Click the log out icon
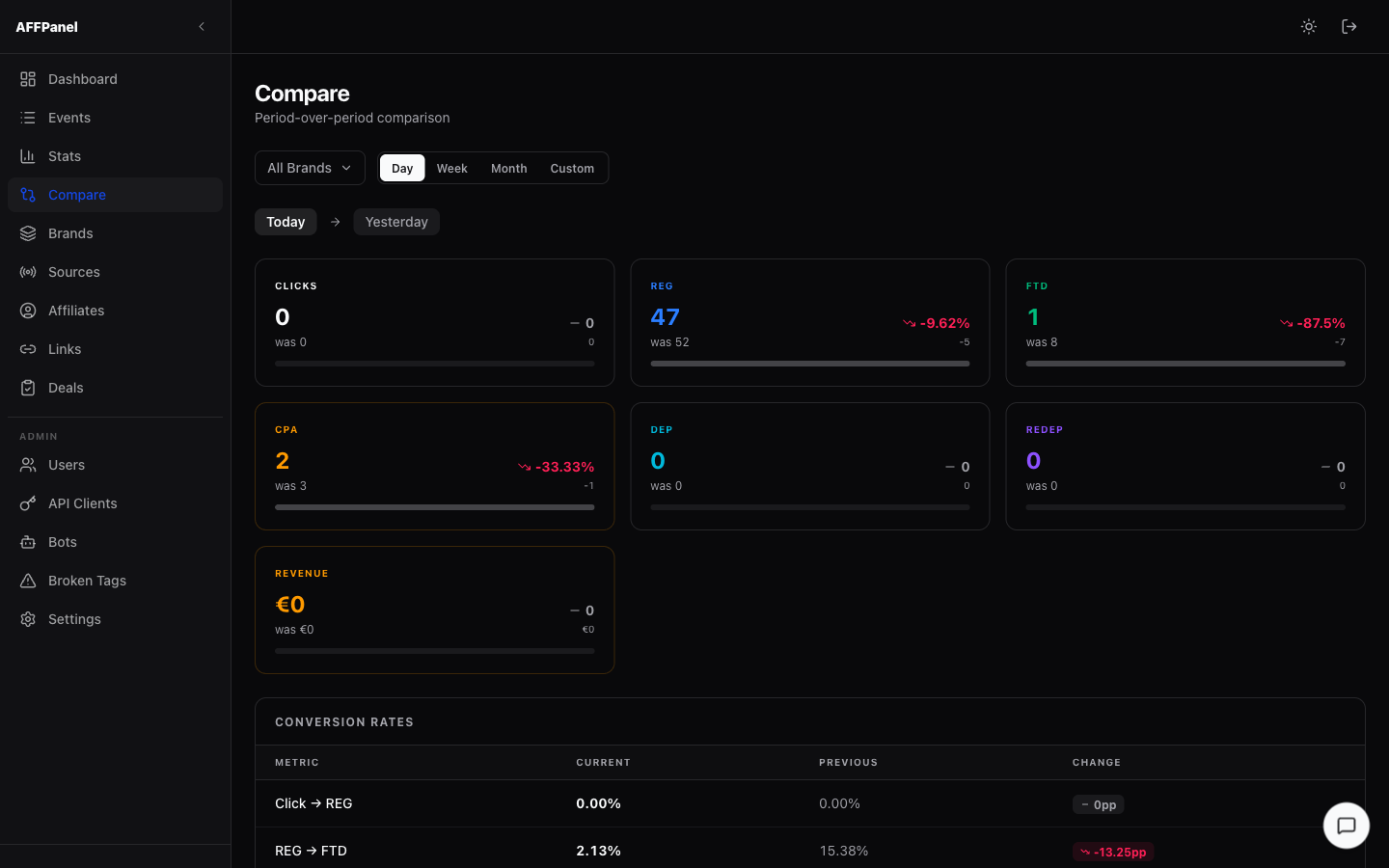The image size is (1389, 868). click(1348, 26)
